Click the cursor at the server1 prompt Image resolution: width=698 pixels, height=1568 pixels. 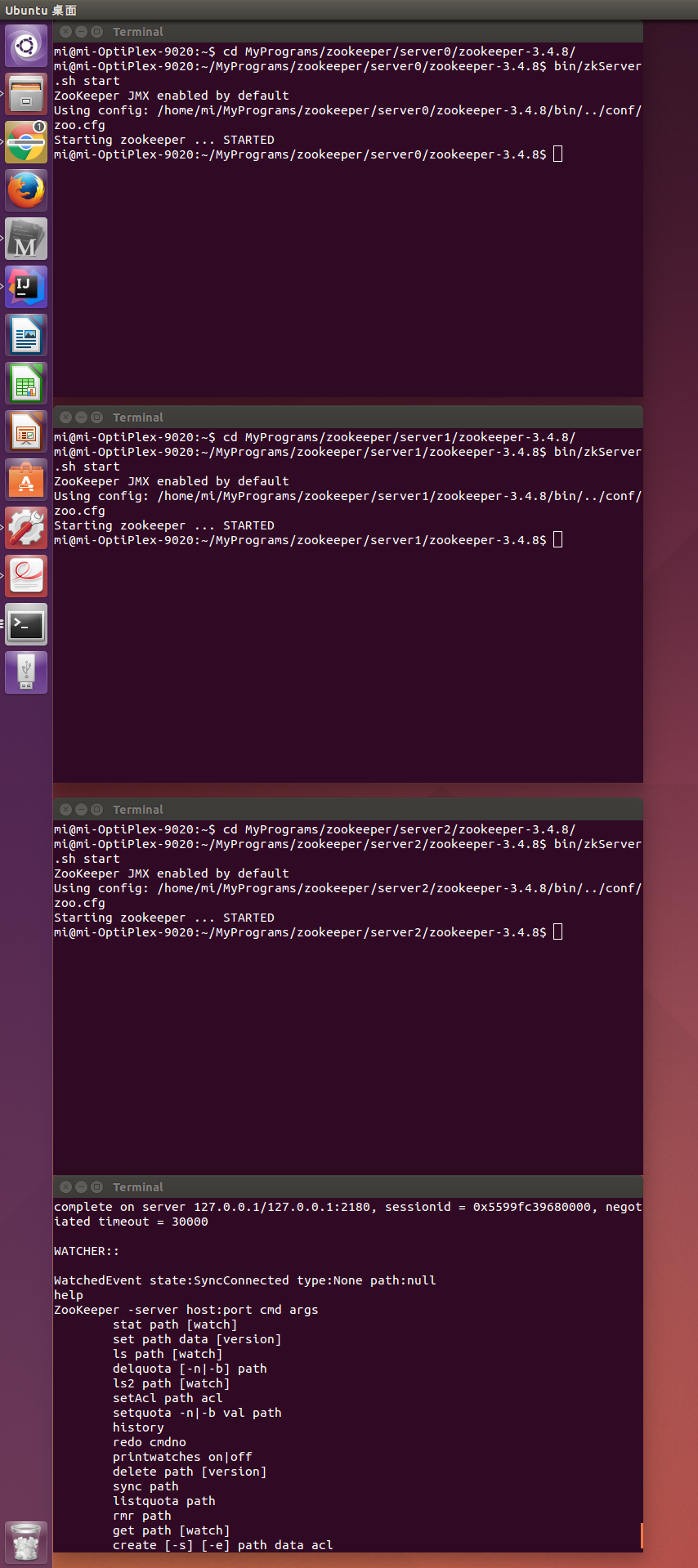[x=558, y=540]
